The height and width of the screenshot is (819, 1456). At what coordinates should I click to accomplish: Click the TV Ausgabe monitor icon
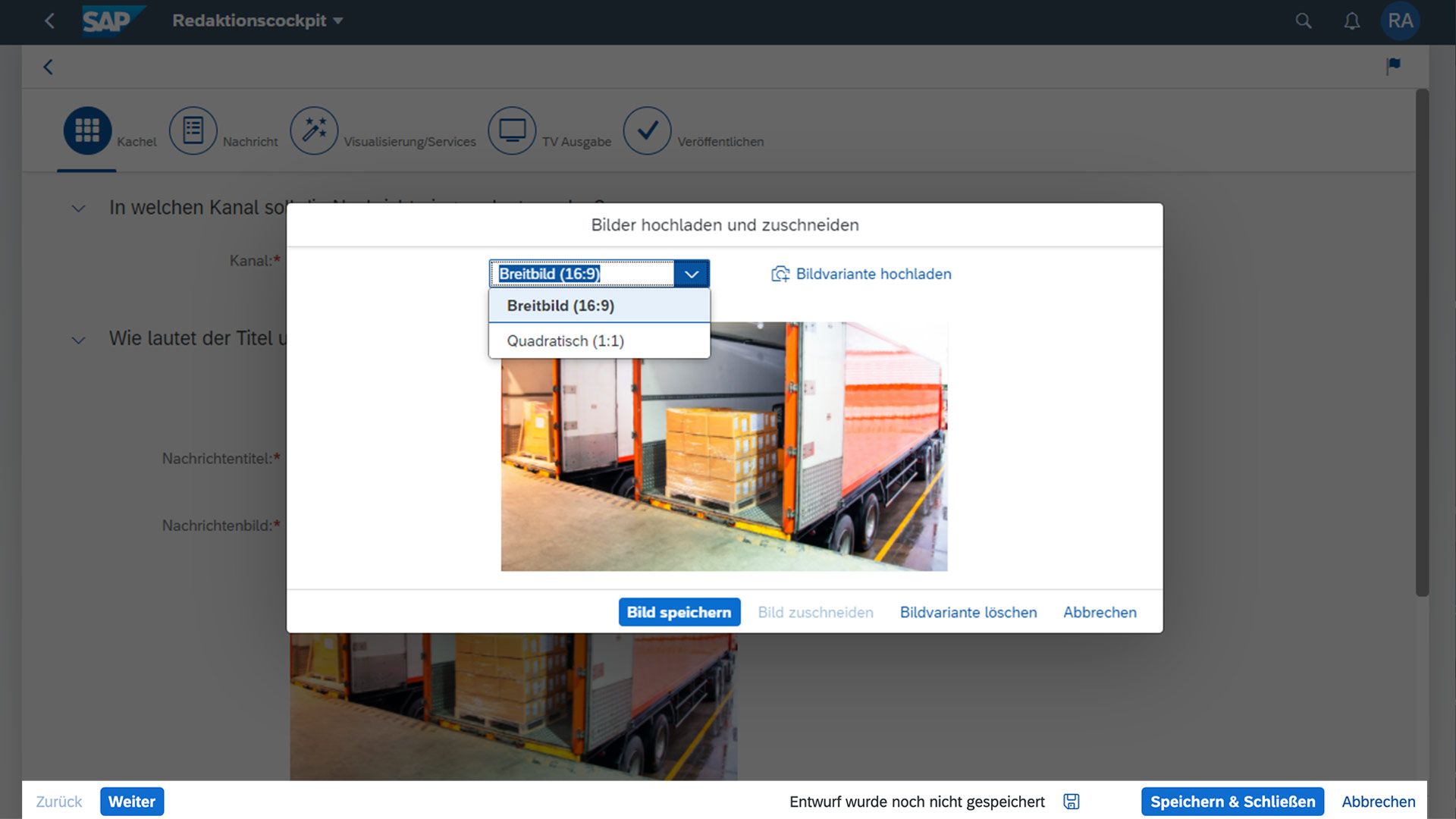tap(512, 130)
